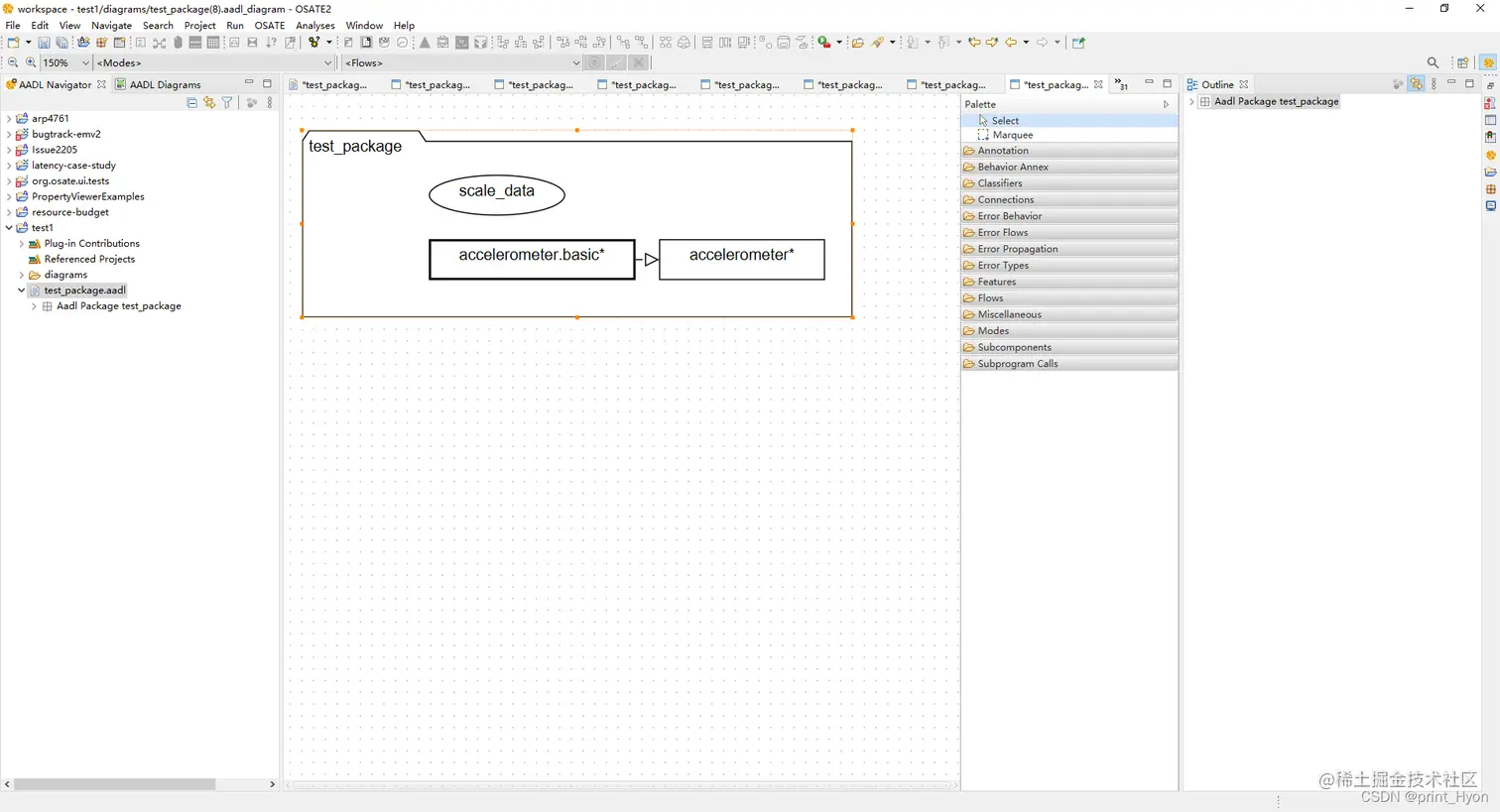Screen dimensions: 1500x812
Task: Open the Features palette drawer
Action: tap(1069, 282)
